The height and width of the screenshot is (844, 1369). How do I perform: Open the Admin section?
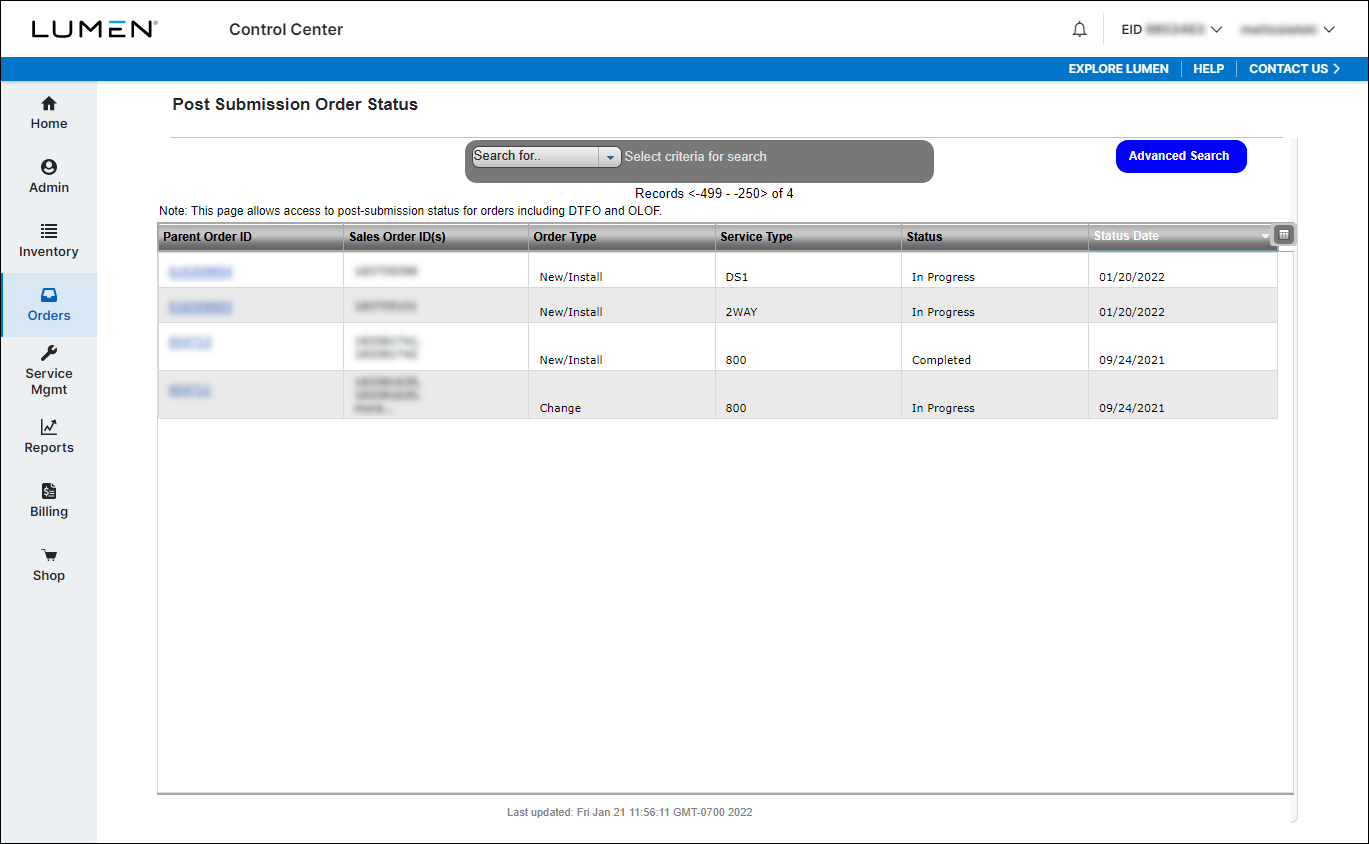click(49, 177)
